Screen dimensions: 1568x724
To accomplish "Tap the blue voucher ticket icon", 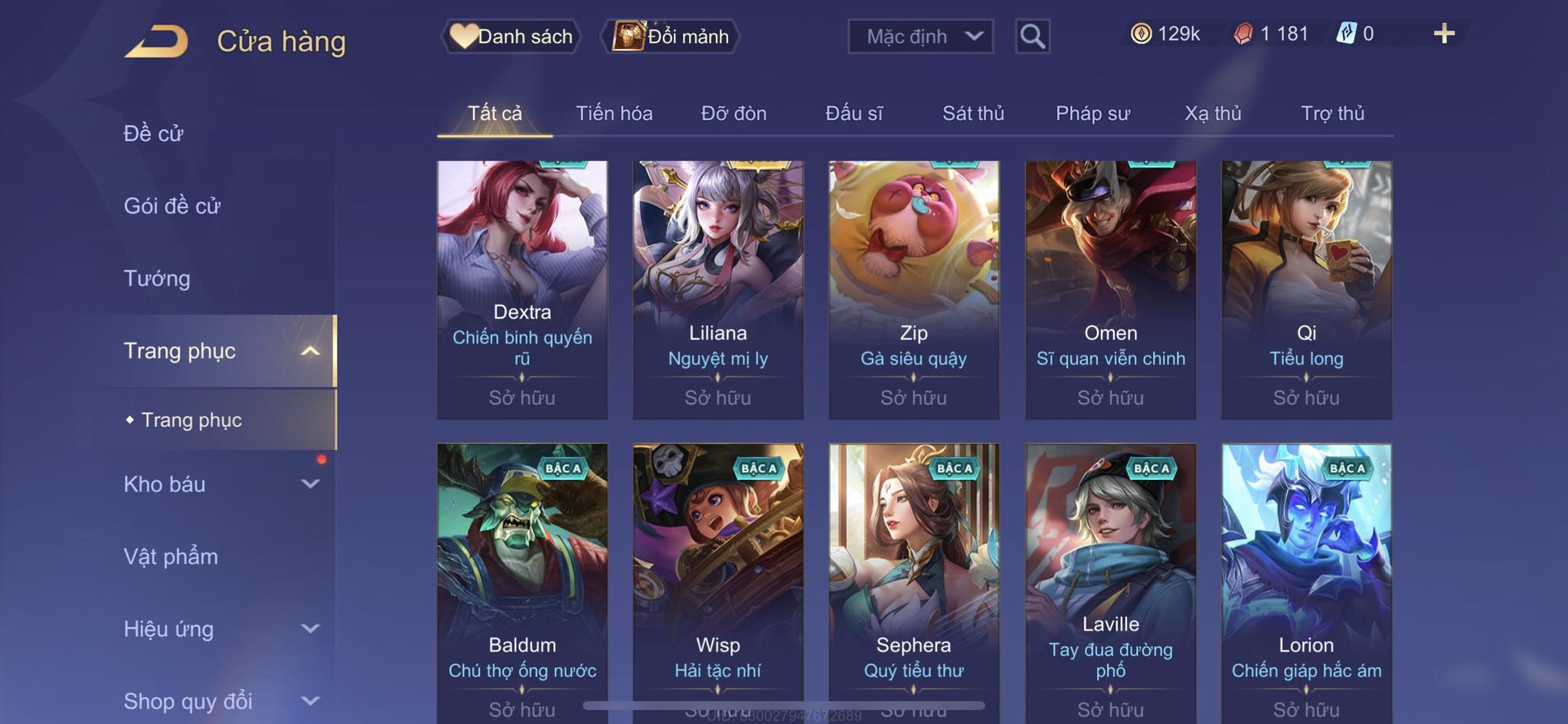I will (x=1346, y=34).
